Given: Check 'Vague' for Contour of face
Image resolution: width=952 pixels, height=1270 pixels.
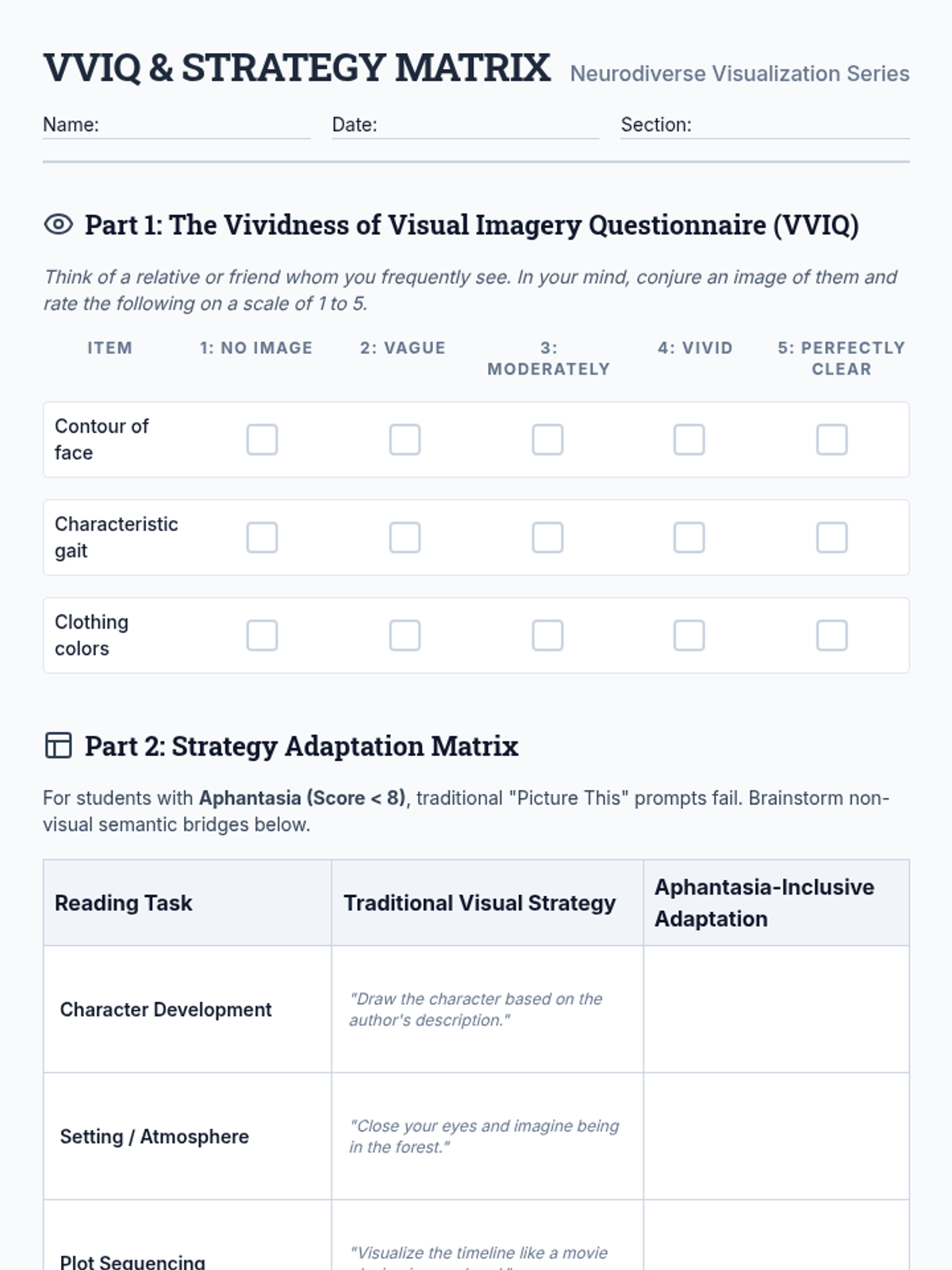Looking at the screenshot, I should 405,440.
